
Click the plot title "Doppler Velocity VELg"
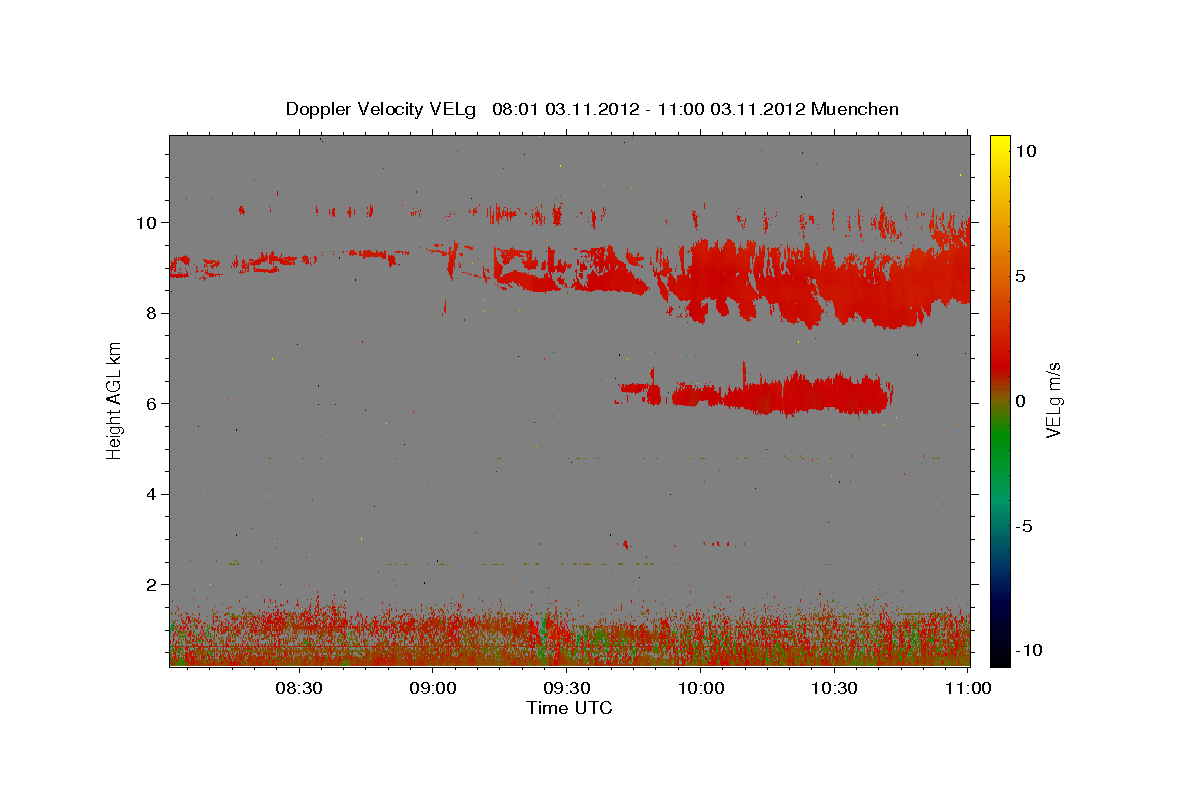click(382, 109)
